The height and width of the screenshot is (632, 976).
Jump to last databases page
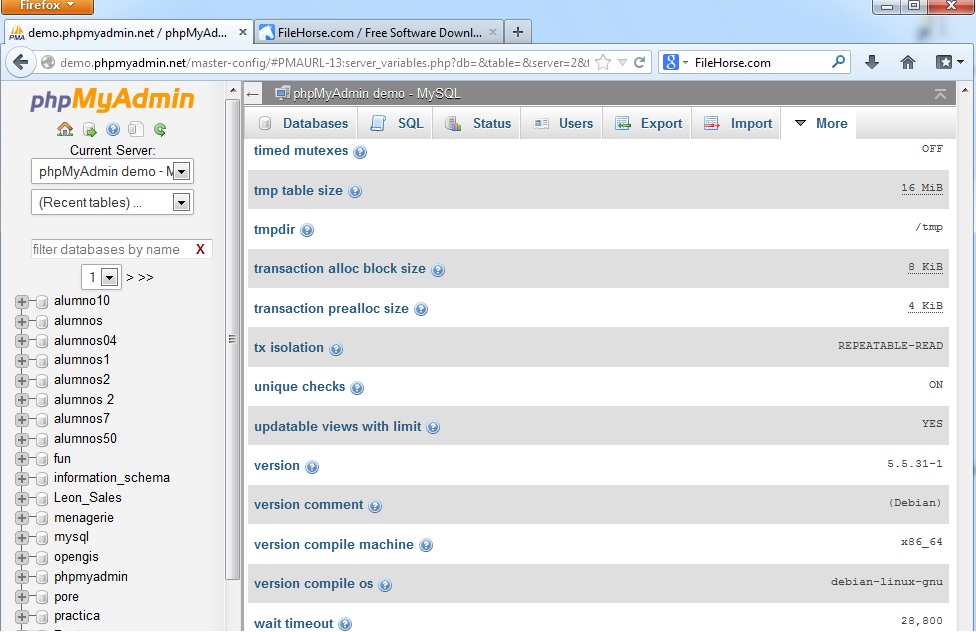146,278
